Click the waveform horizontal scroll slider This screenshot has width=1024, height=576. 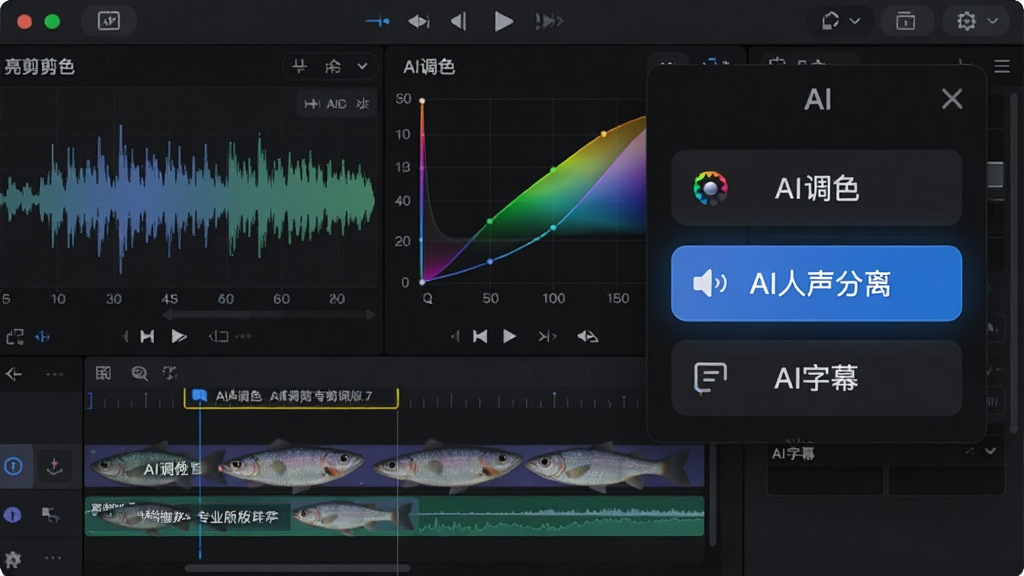click(x=268, y=315)
